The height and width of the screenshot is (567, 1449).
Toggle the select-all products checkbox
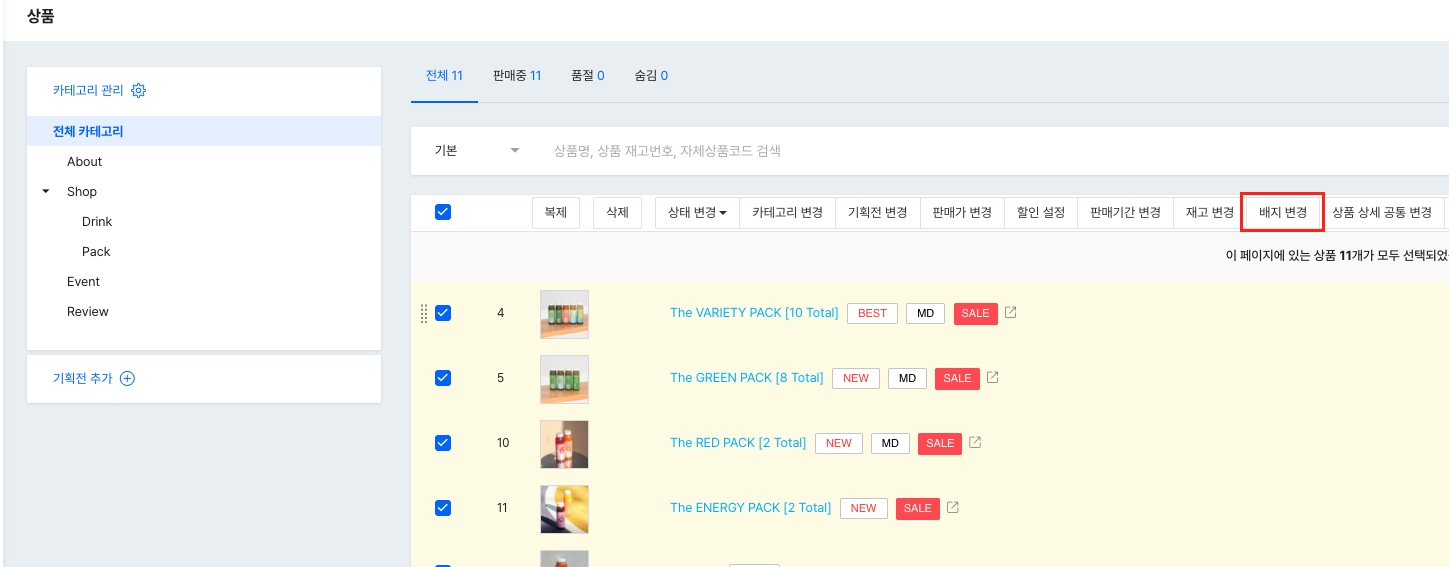click(443, 212)
